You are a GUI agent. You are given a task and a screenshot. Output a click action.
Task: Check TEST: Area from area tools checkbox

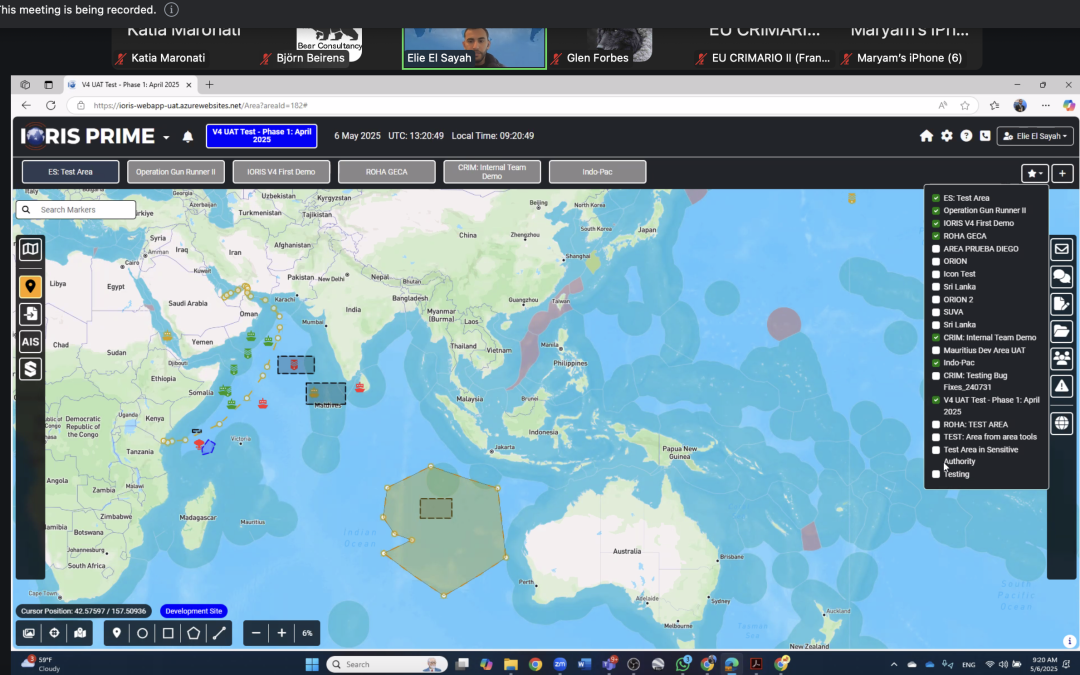pyautogui.click(x=936, y=437)
